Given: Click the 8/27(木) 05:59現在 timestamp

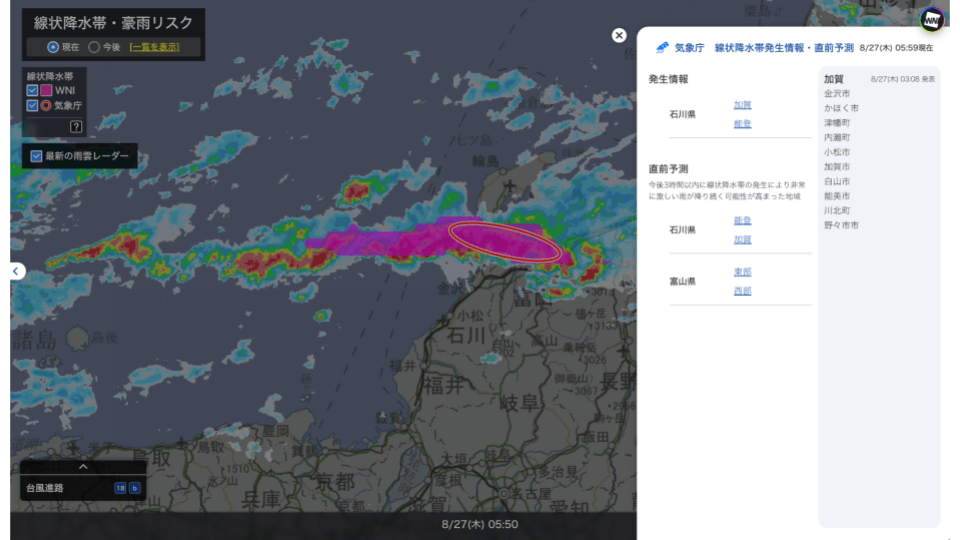Looking at the screenshot, I should [x=896, y=48].
